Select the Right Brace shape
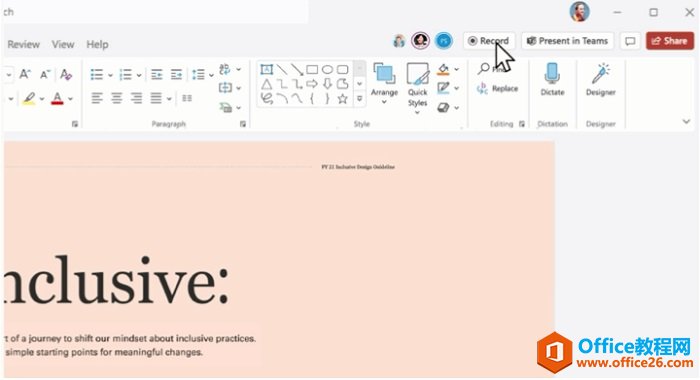 [327, 98]
